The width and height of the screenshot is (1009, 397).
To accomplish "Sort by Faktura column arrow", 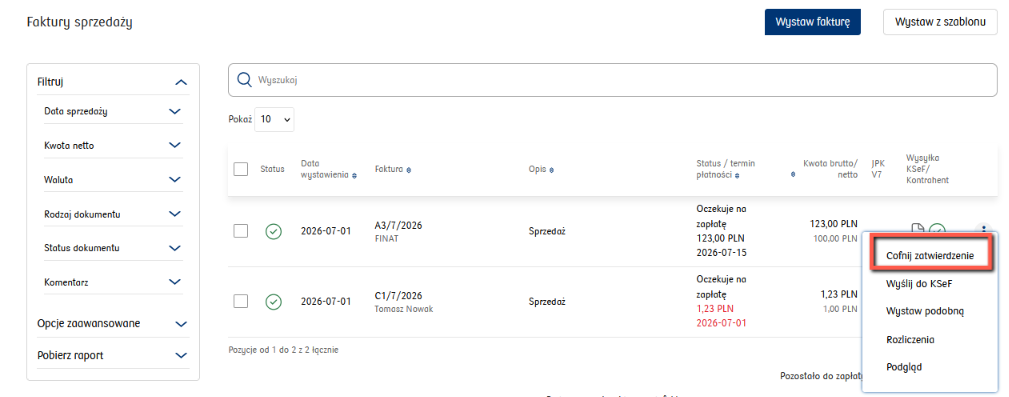I will click(x=409, y=169).
